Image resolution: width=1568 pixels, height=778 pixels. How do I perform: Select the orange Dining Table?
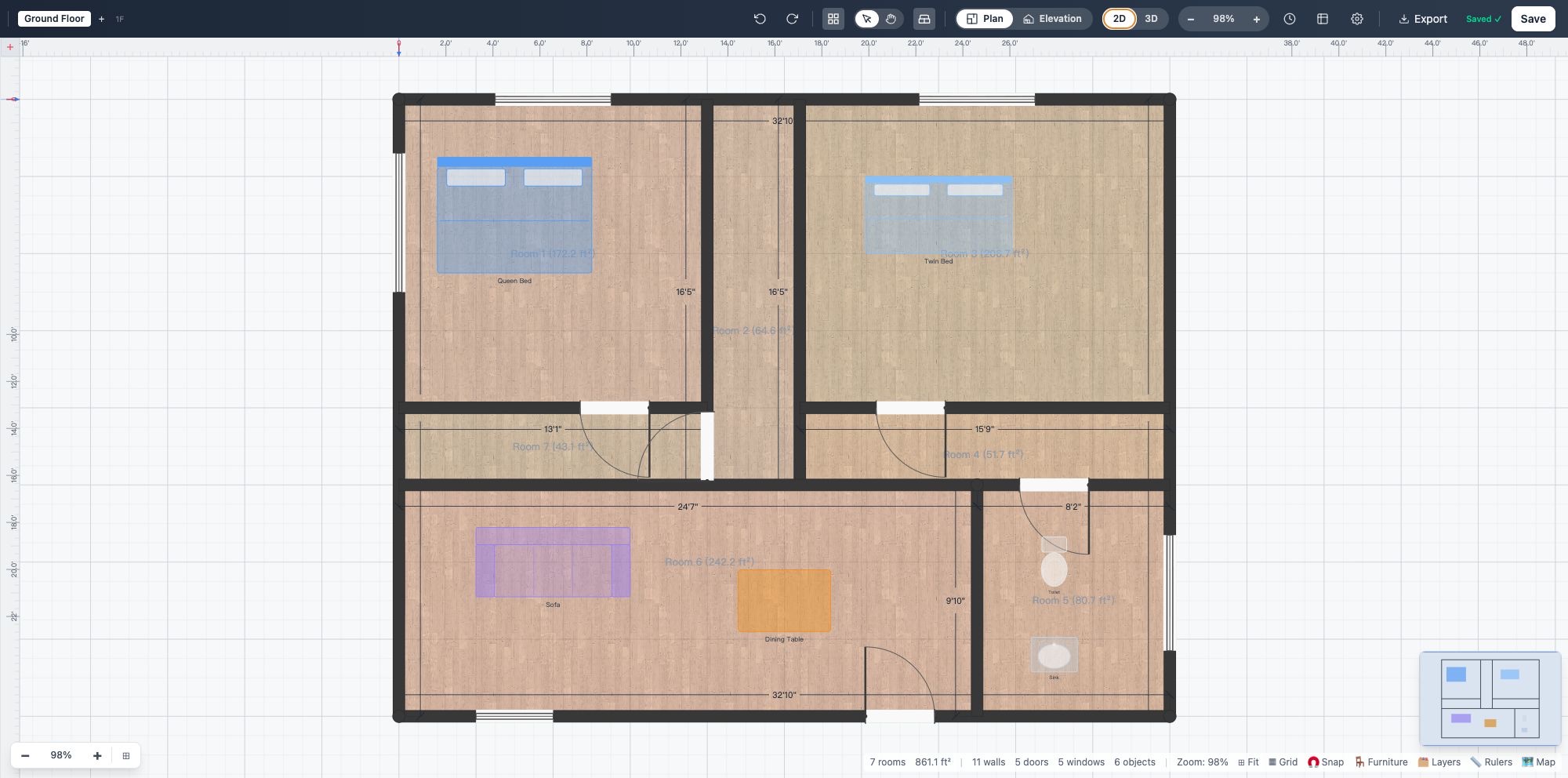[784, 601]
